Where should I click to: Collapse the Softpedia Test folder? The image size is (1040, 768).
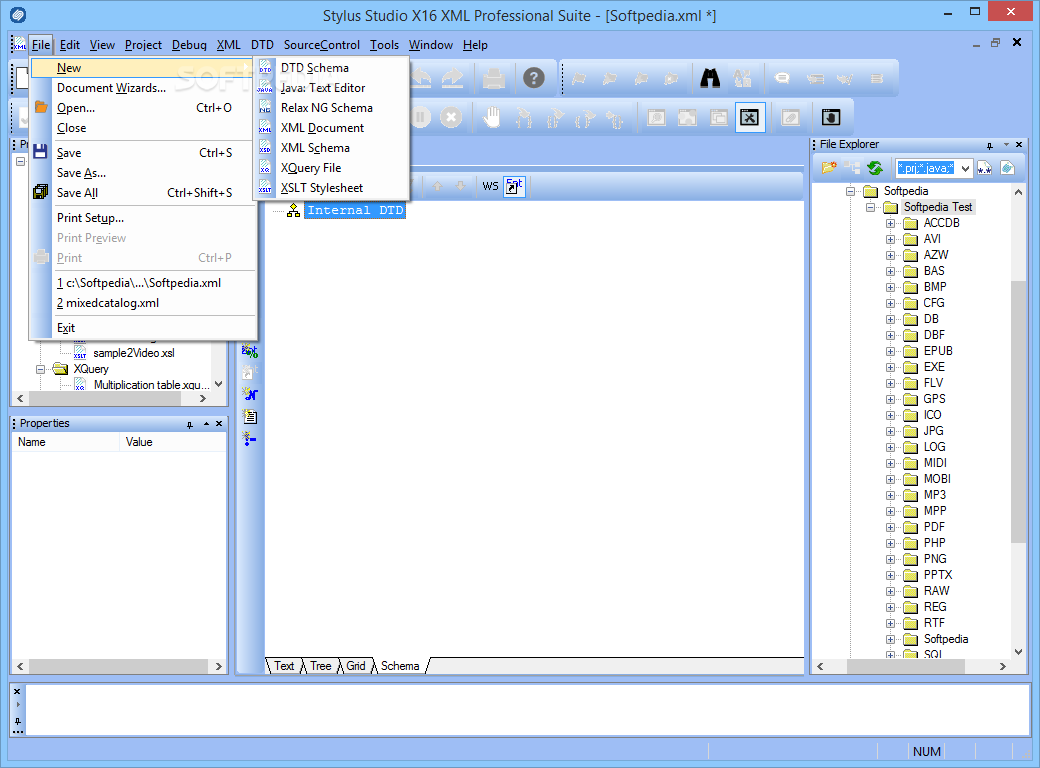click(870, 207)
